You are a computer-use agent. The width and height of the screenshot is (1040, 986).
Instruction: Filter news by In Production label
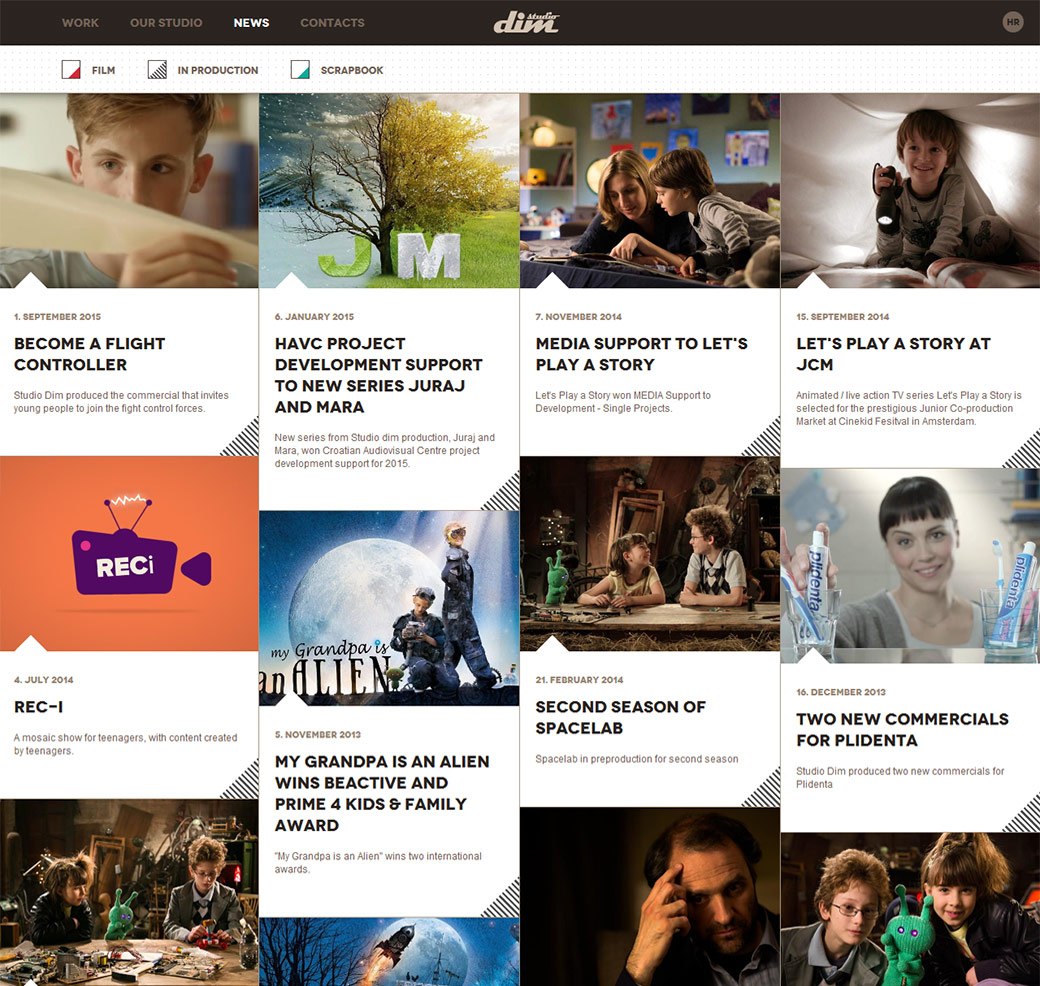[217, 70]
